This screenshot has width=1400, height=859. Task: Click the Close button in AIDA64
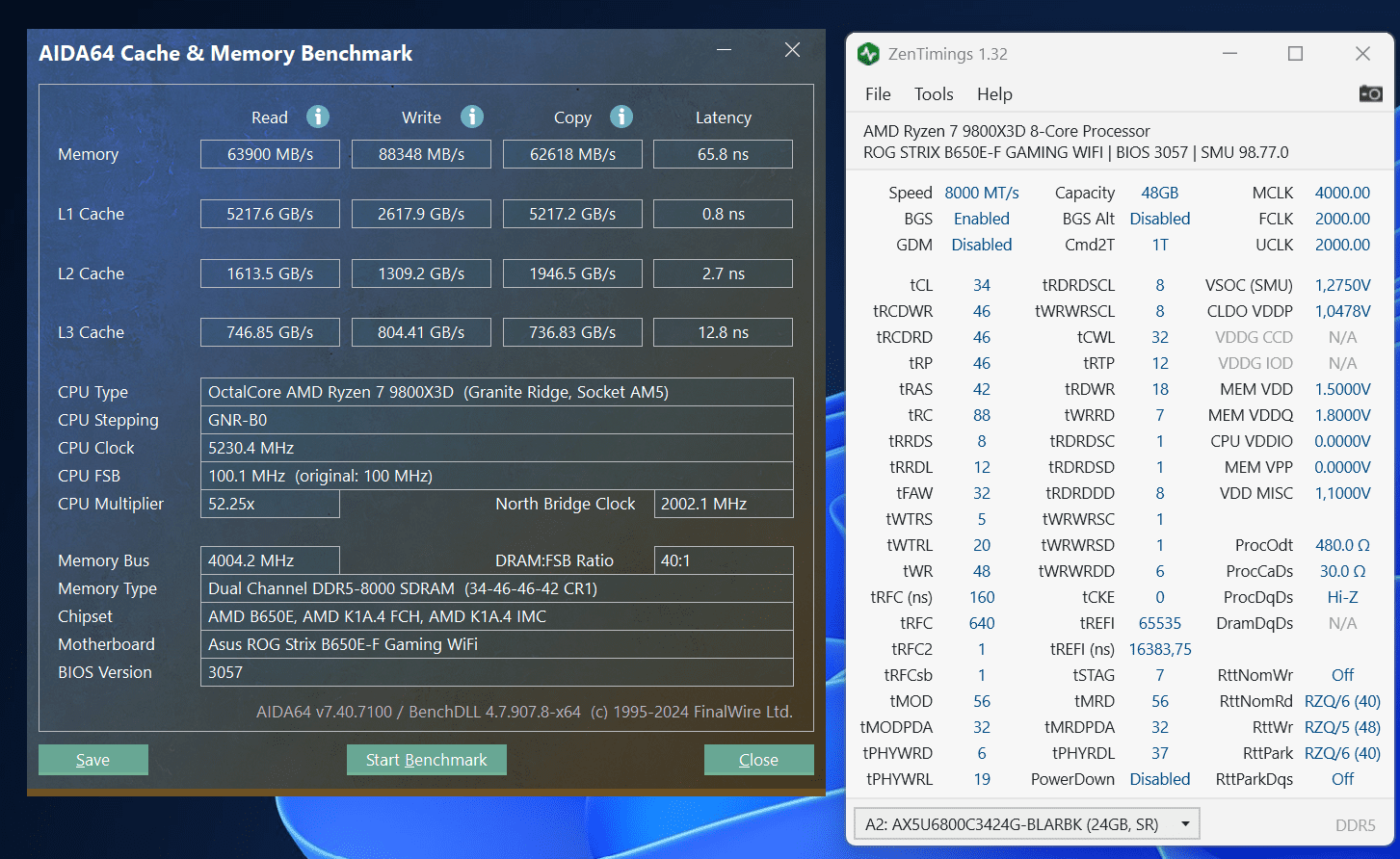click(x=758, y=760)
